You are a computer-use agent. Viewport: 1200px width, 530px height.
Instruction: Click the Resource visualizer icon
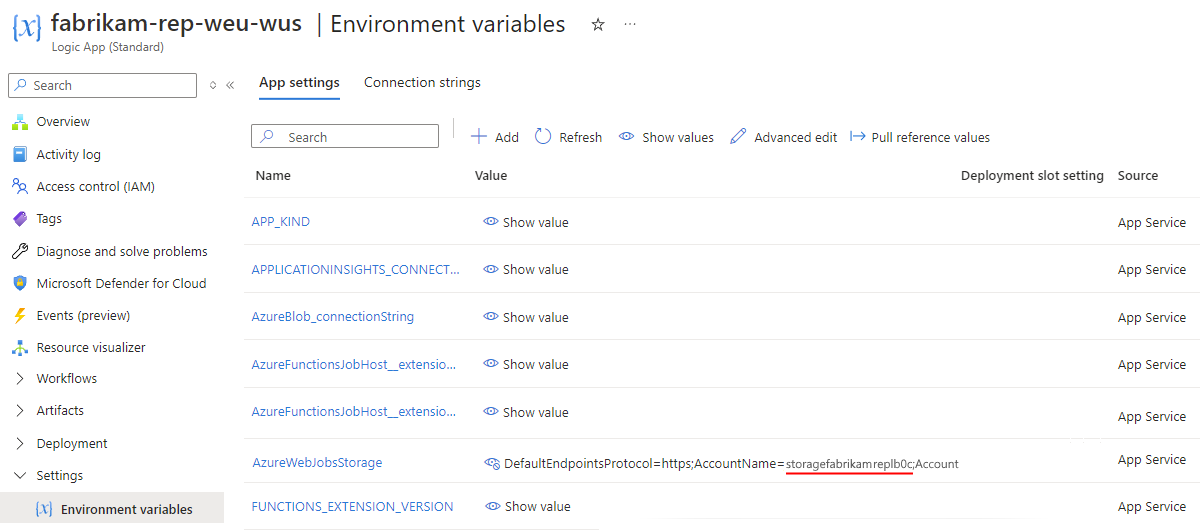19,348
